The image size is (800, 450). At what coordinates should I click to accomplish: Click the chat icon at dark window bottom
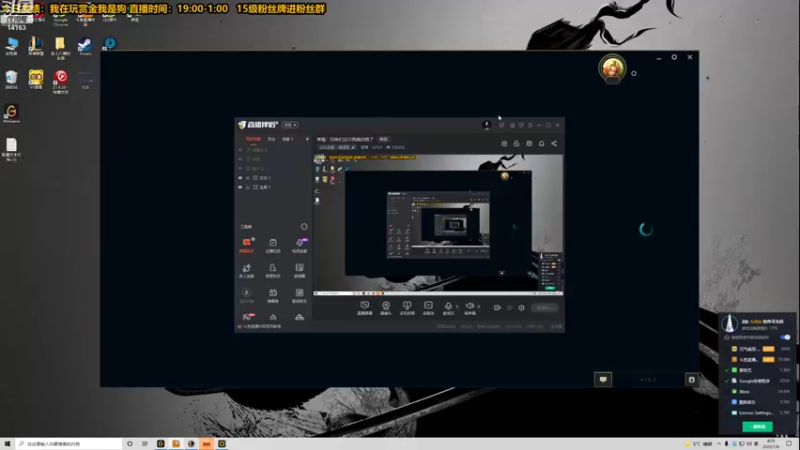[x=603, y=380]
